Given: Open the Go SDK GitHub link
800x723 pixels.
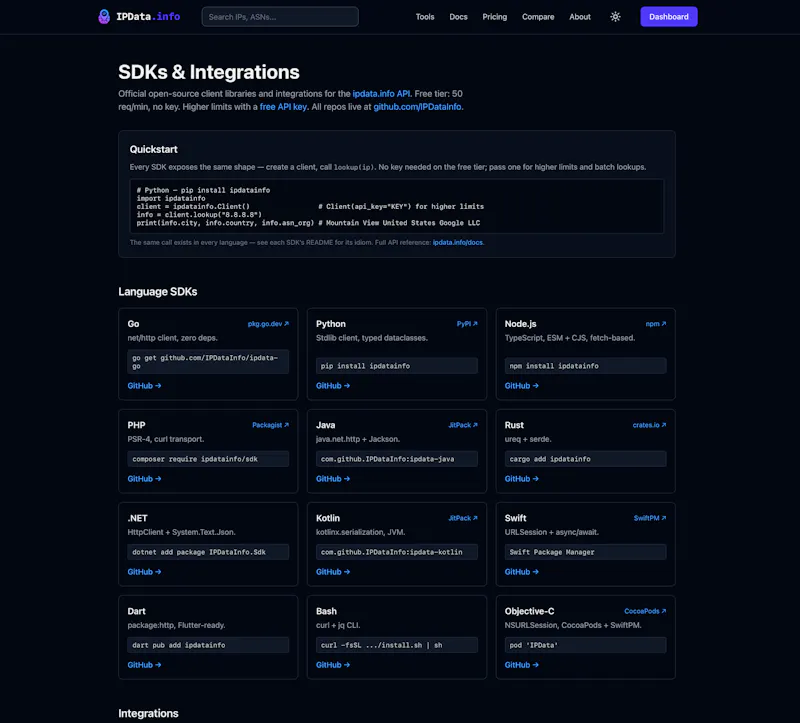Looking at the screenshot, I should (144, 386).
